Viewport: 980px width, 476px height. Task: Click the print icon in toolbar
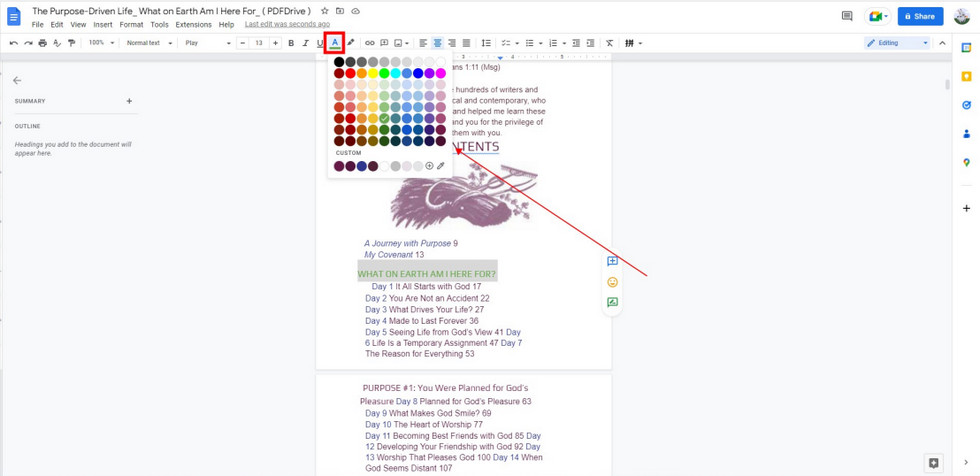(42, 43)
